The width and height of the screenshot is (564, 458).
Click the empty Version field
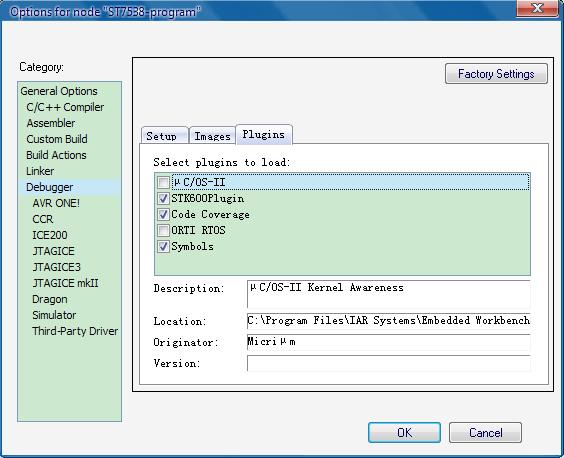pos(388,363)
